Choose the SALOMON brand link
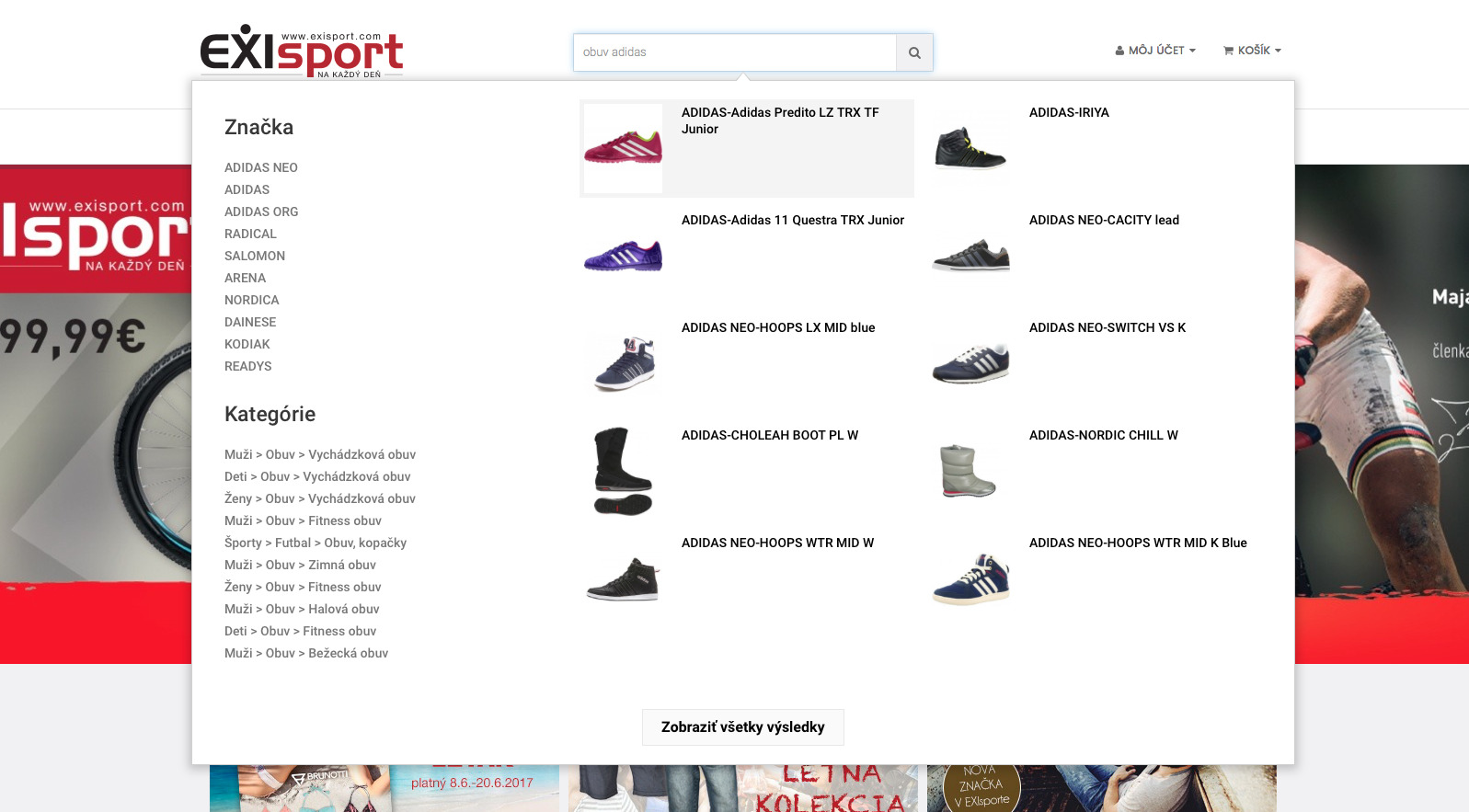This screenshot has height=812, width=1469. point(255,256)
